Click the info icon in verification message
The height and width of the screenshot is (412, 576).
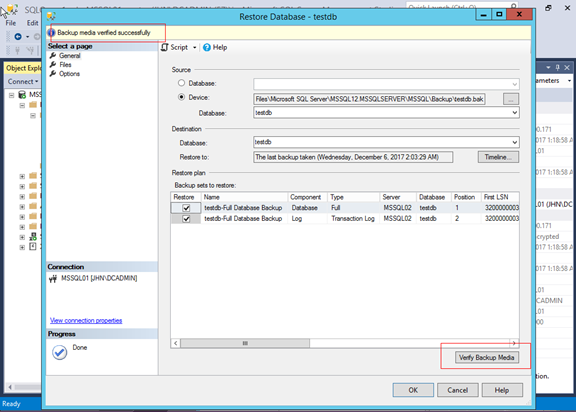click(51, 33)
